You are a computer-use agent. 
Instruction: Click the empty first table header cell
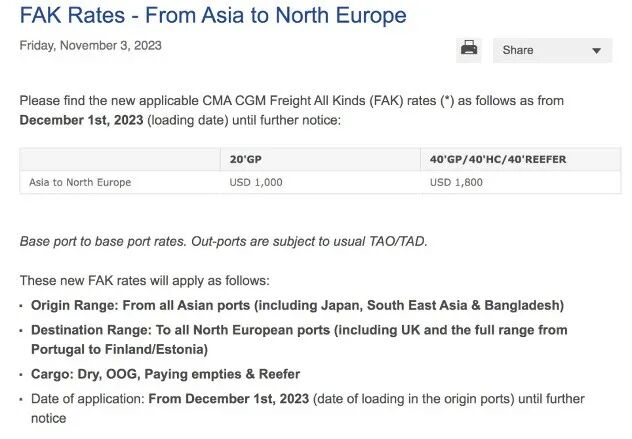pyautogui.click(x=119, y=159)
